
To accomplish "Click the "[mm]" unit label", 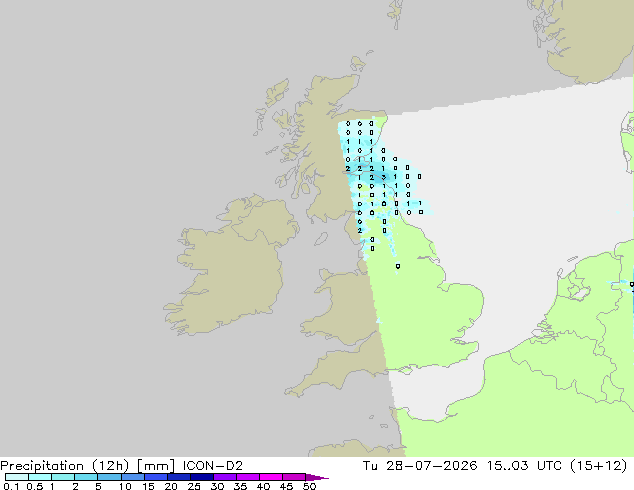I will [x=156, y=466].
